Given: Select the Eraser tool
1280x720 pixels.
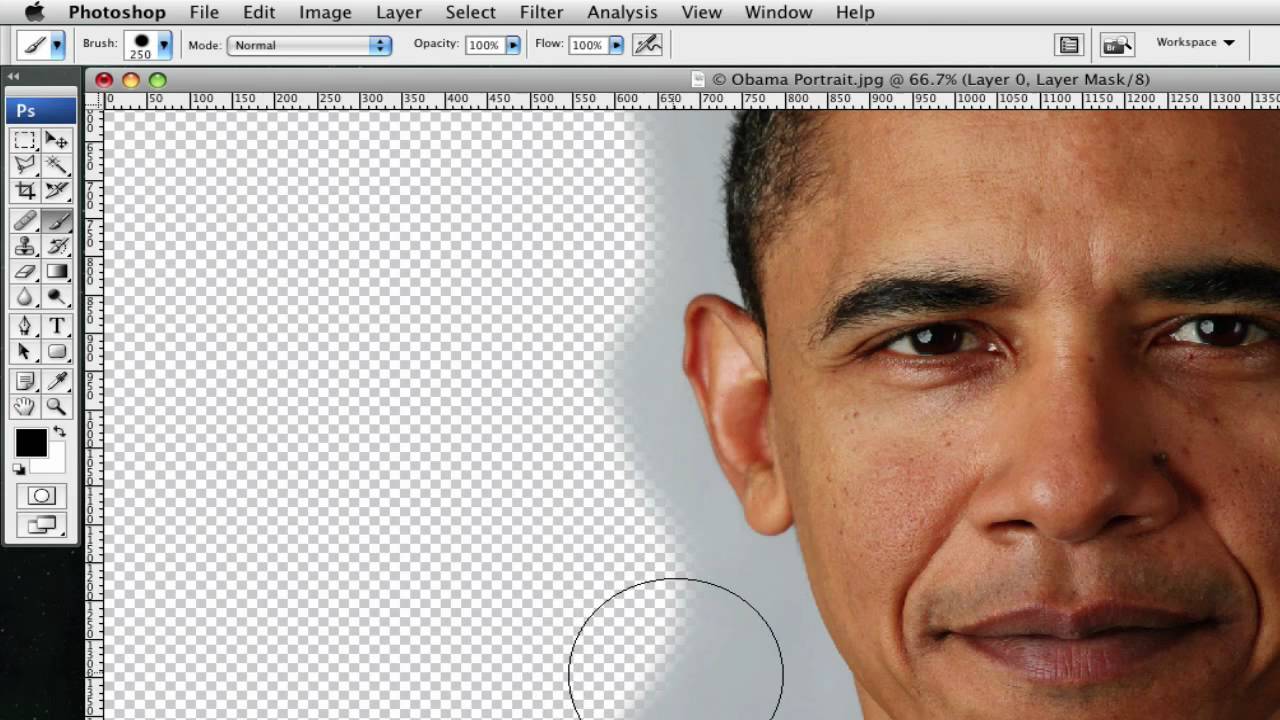Looking at the screenshot, I should point(25,271).
